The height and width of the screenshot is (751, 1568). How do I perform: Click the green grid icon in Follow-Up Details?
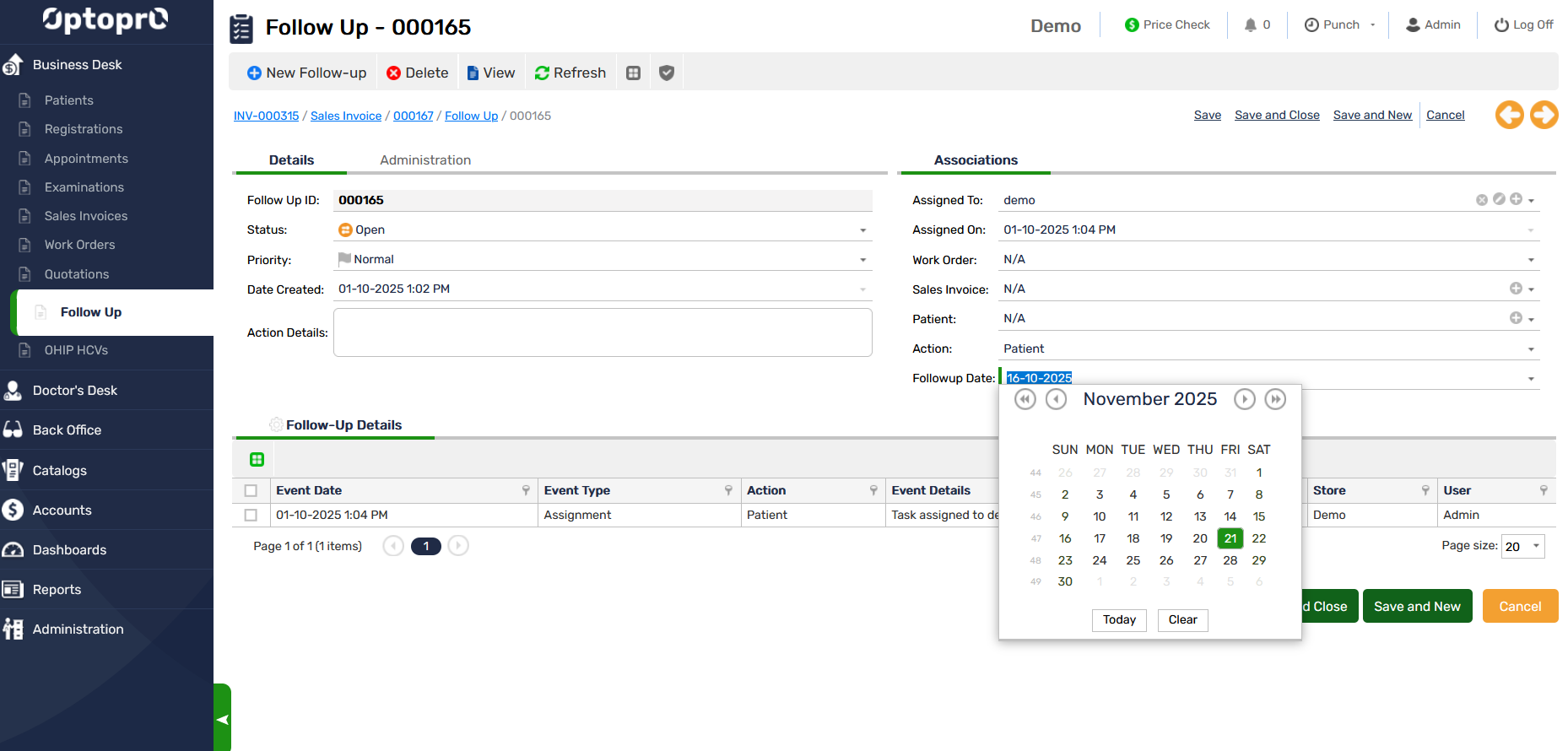click(x=257, y=460)
